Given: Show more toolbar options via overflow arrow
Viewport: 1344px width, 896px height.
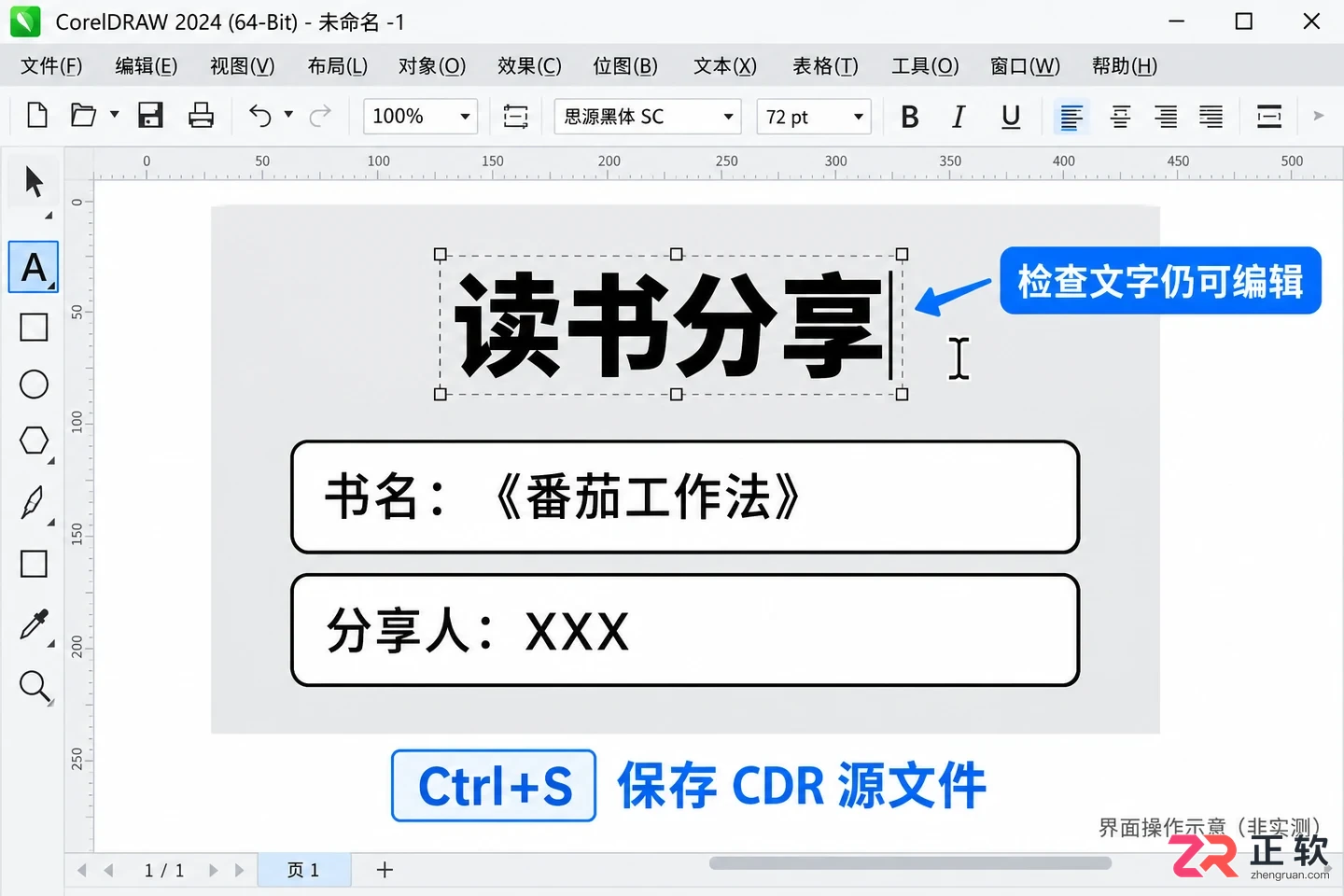Looking at the screenshot, I should point(1319,116).
